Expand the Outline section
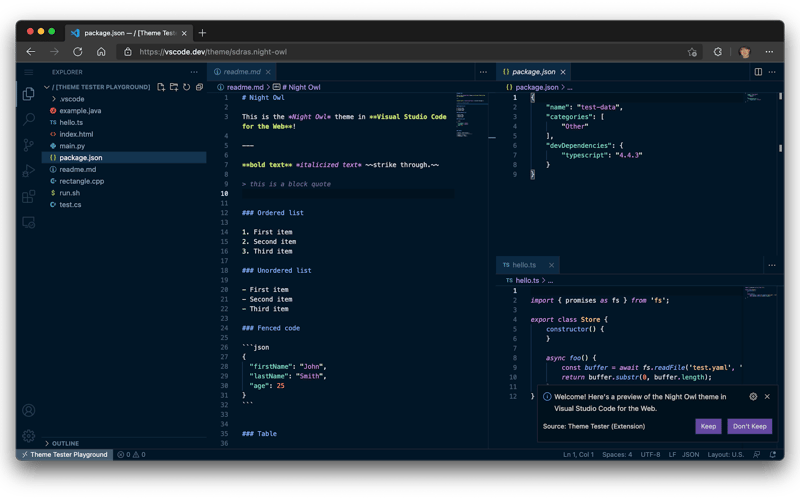 tap(62, 443)
